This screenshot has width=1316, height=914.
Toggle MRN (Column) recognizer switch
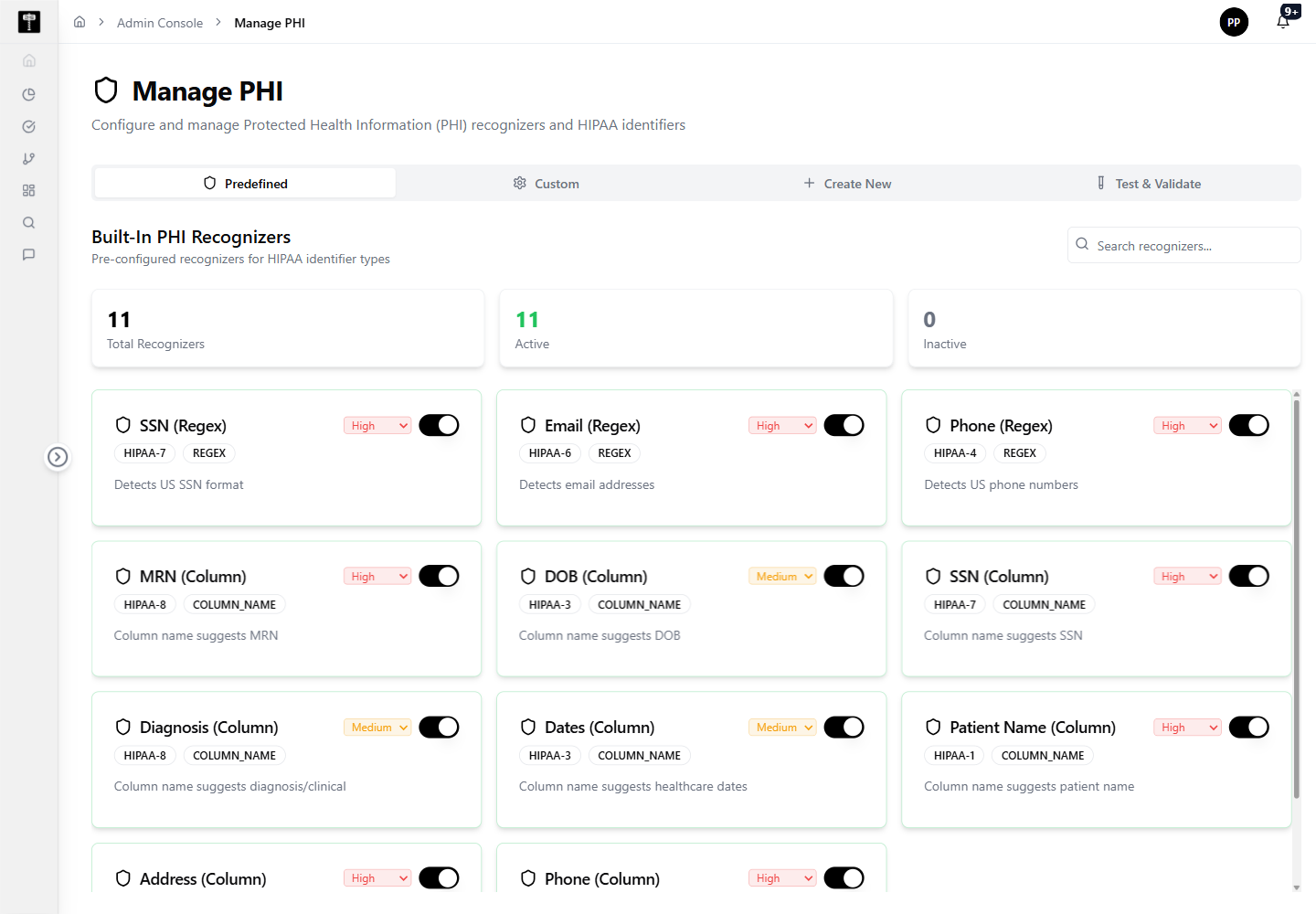click(x=439, y=576)
